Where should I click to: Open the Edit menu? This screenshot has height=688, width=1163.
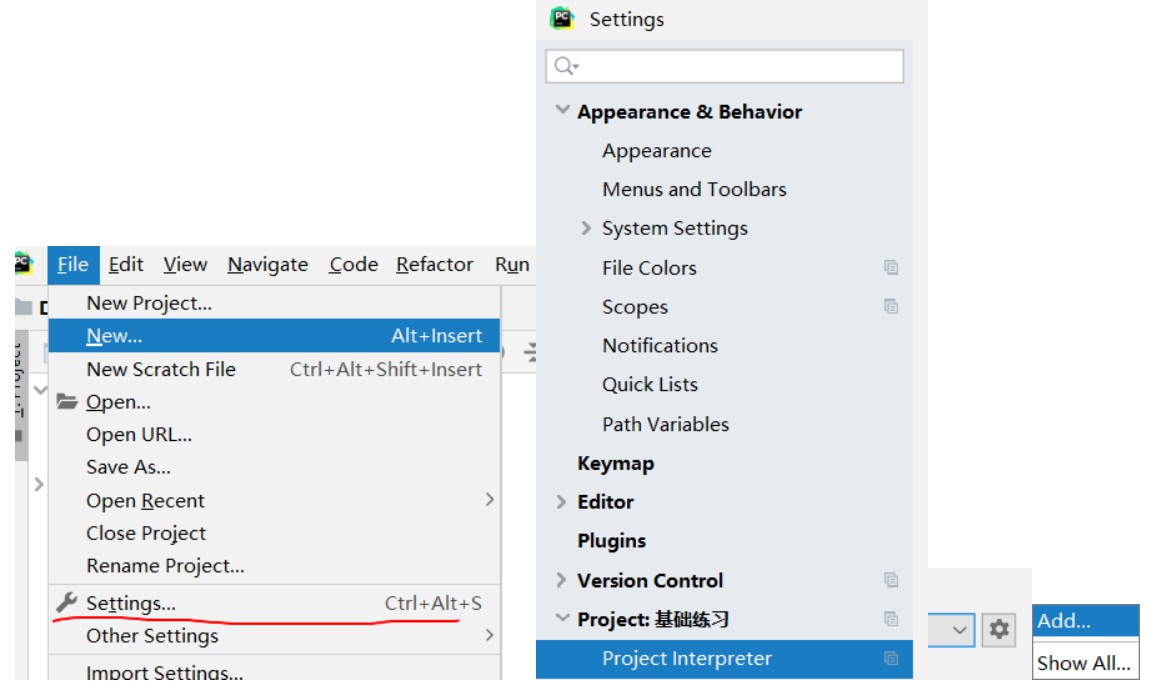[x=126, y=265]
